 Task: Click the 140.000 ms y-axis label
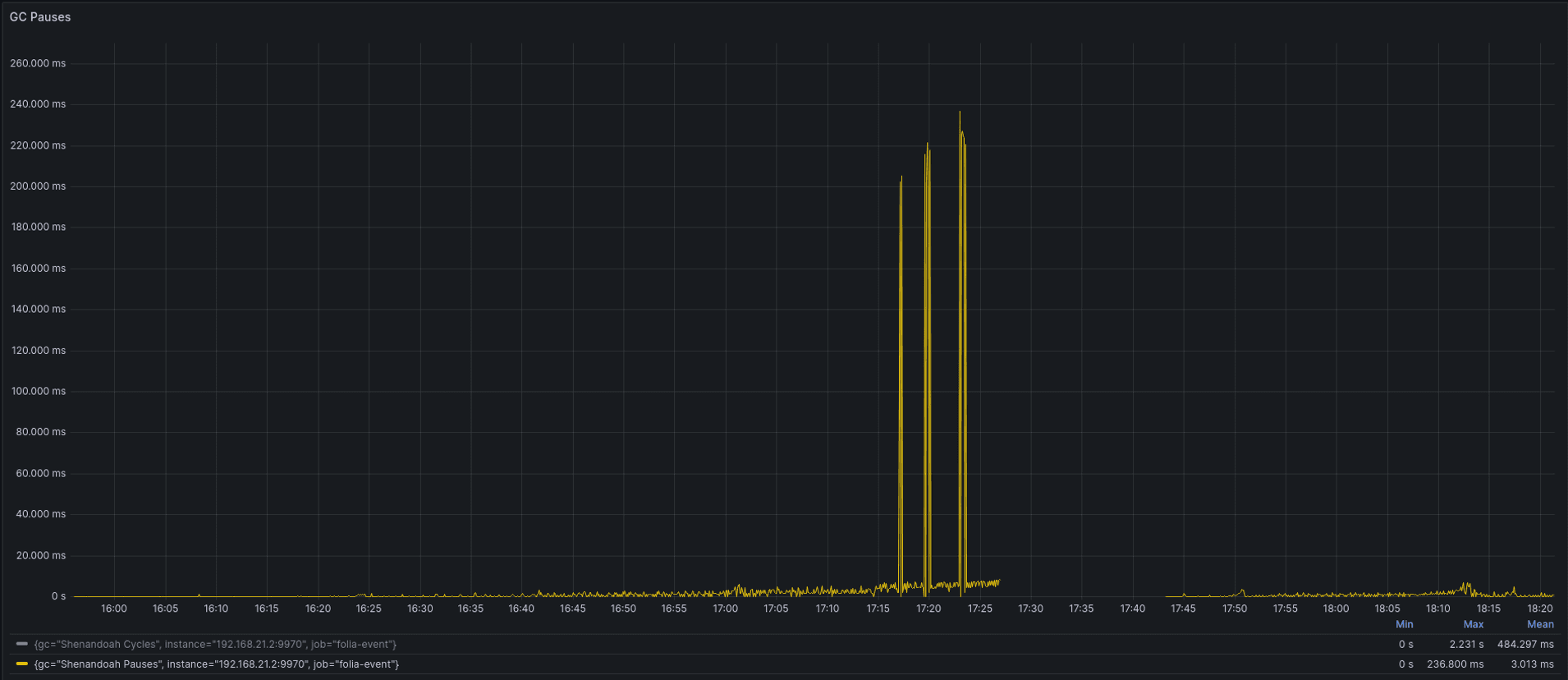[x=38, y=309]
